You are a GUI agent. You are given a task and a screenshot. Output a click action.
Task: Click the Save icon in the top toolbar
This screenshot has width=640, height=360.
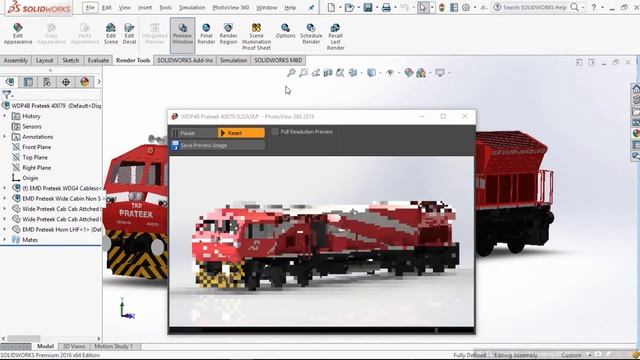pos(368,7)
